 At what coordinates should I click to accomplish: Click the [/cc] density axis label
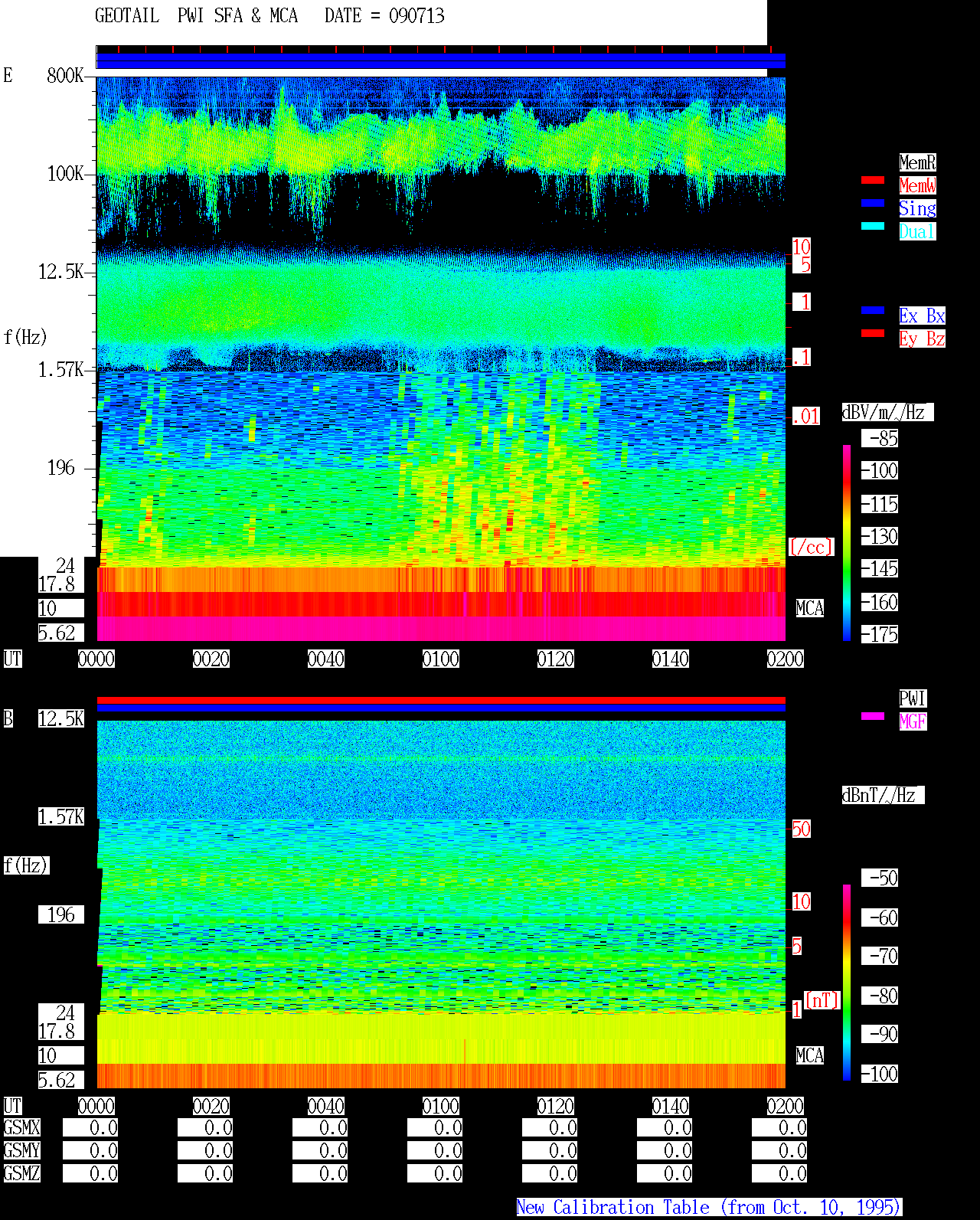click(x=811, y=547)
